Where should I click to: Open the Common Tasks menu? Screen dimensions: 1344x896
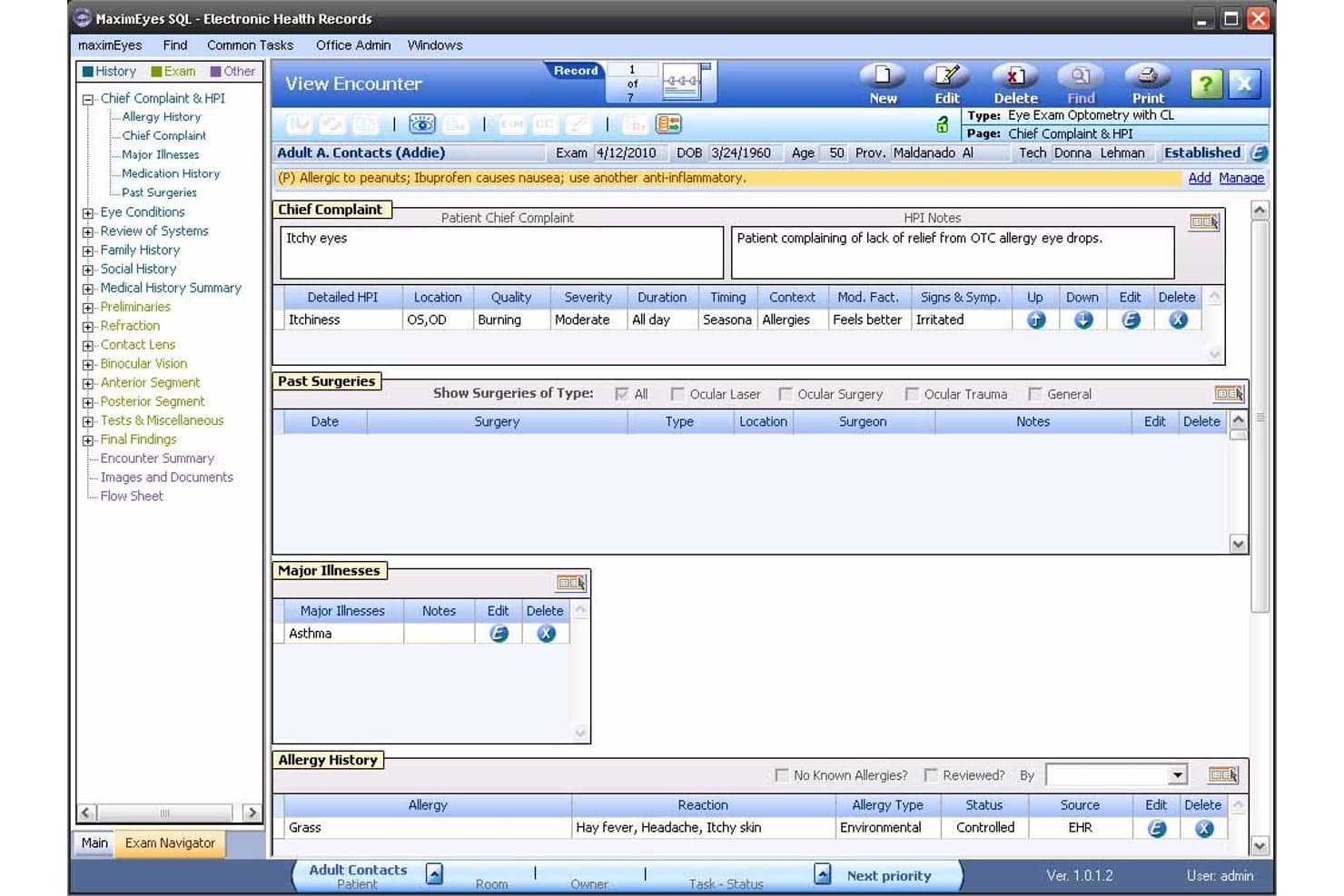point(250,45)
